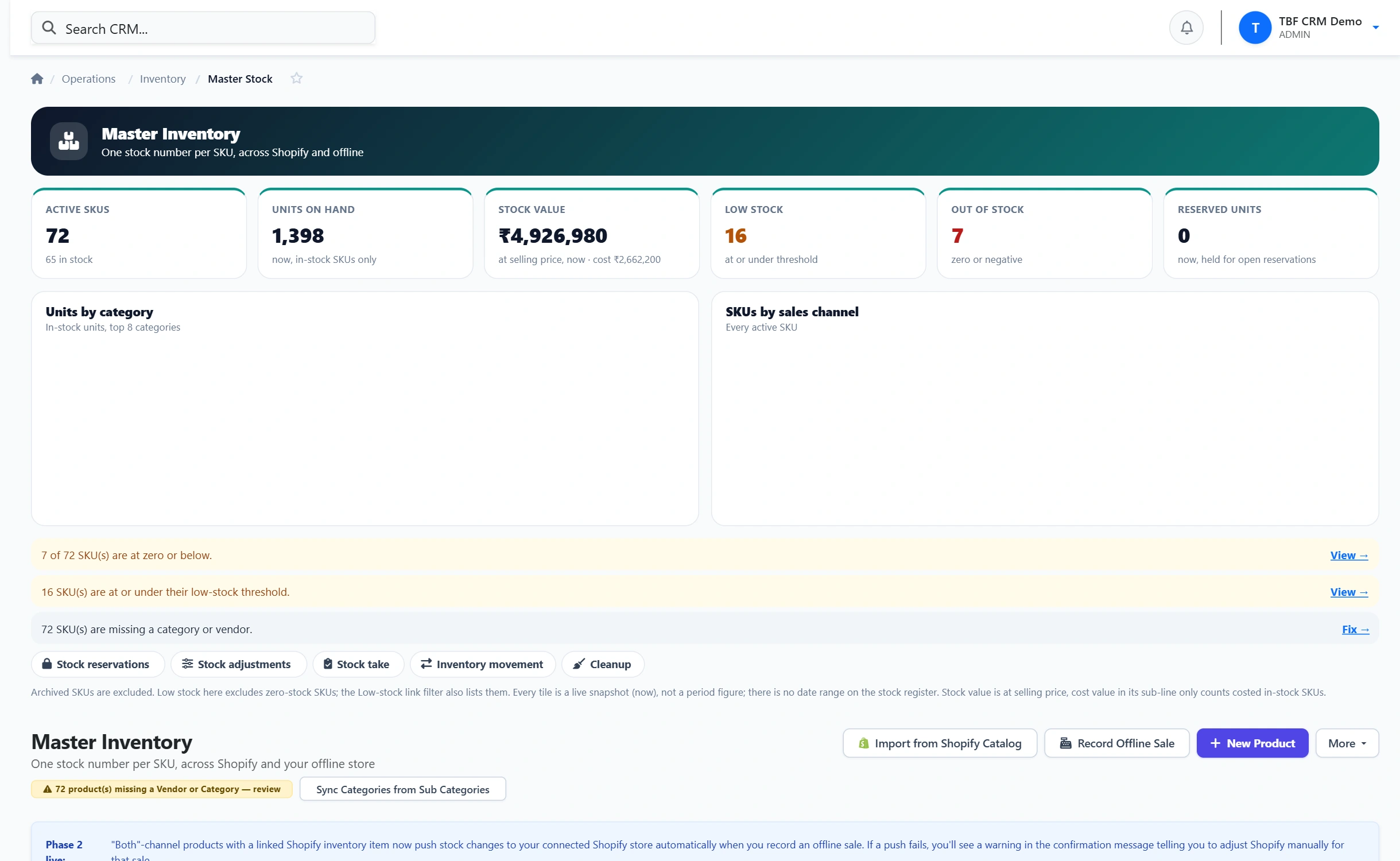Click the sliders icon on Stock adjustments
1400x861 pixels.
pyautogui.click(x=187, y=664)
